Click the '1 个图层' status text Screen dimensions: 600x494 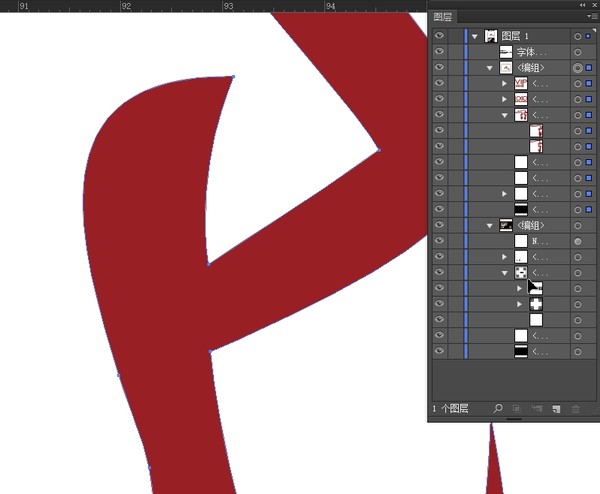coord(450,408)
